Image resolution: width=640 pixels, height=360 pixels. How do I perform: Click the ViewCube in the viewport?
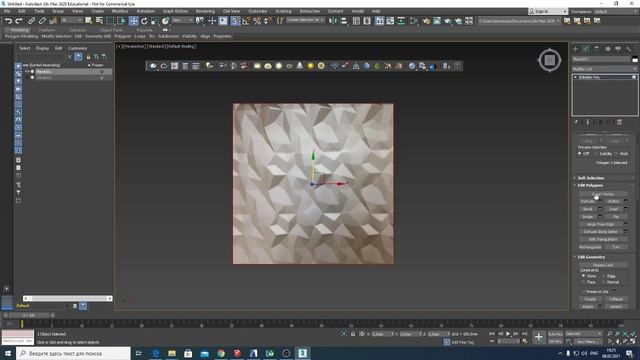click(x=549, y=60)
